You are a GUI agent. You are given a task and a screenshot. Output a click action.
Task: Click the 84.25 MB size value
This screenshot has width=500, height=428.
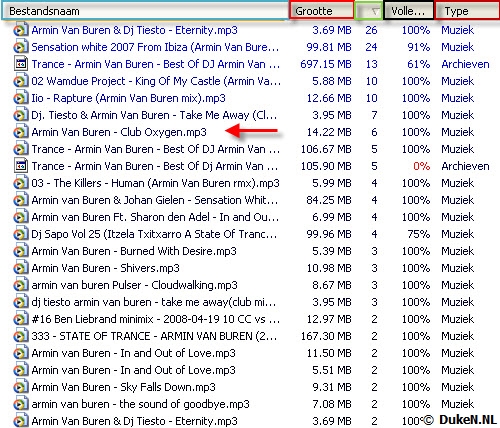(329, 200)
